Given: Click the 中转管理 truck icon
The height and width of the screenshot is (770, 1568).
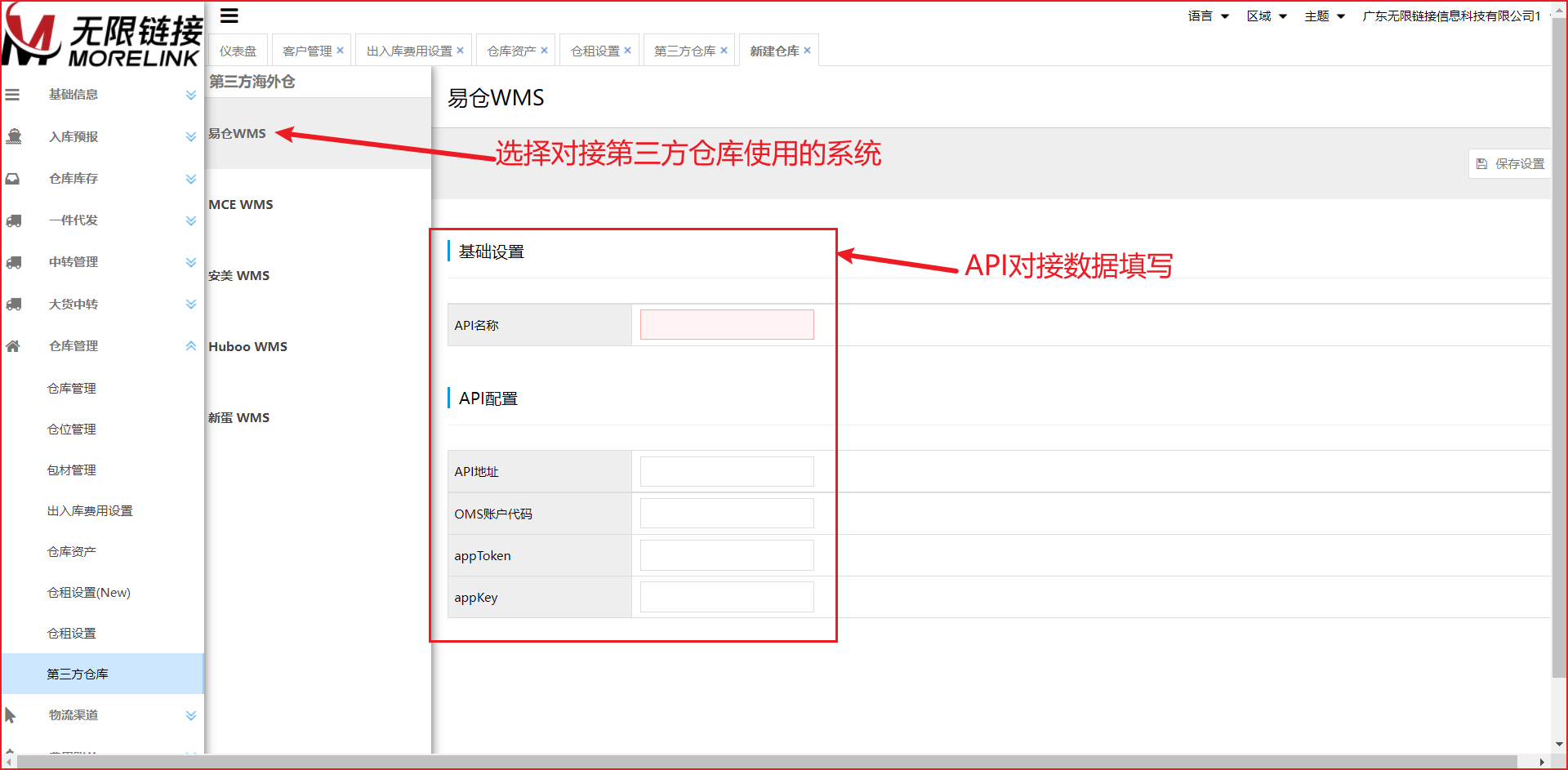Looking at the screenshot, I should click(x=14, y=262).
